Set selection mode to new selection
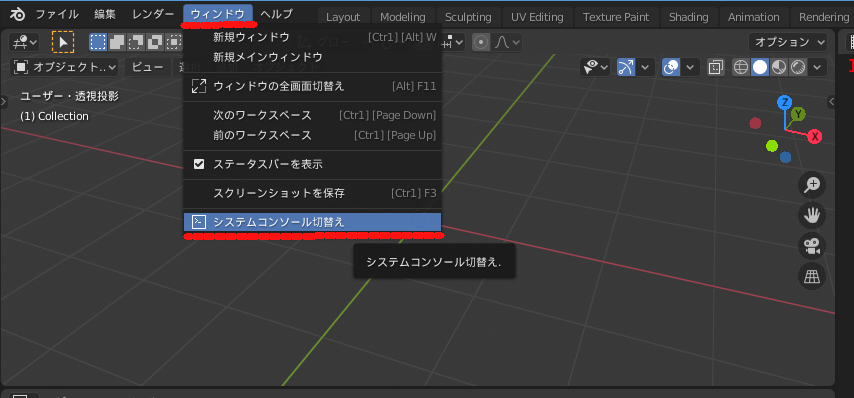The image size is (854, 398). [x=98, y=42]
